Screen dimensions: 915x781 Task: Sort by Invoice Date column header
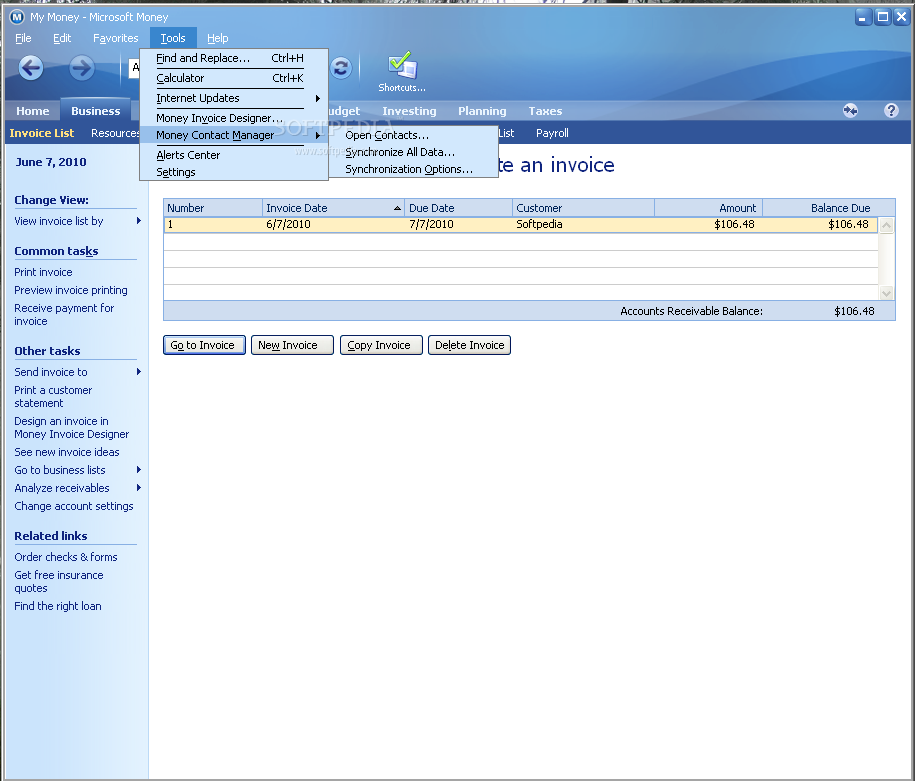click(x=334, y=208)
